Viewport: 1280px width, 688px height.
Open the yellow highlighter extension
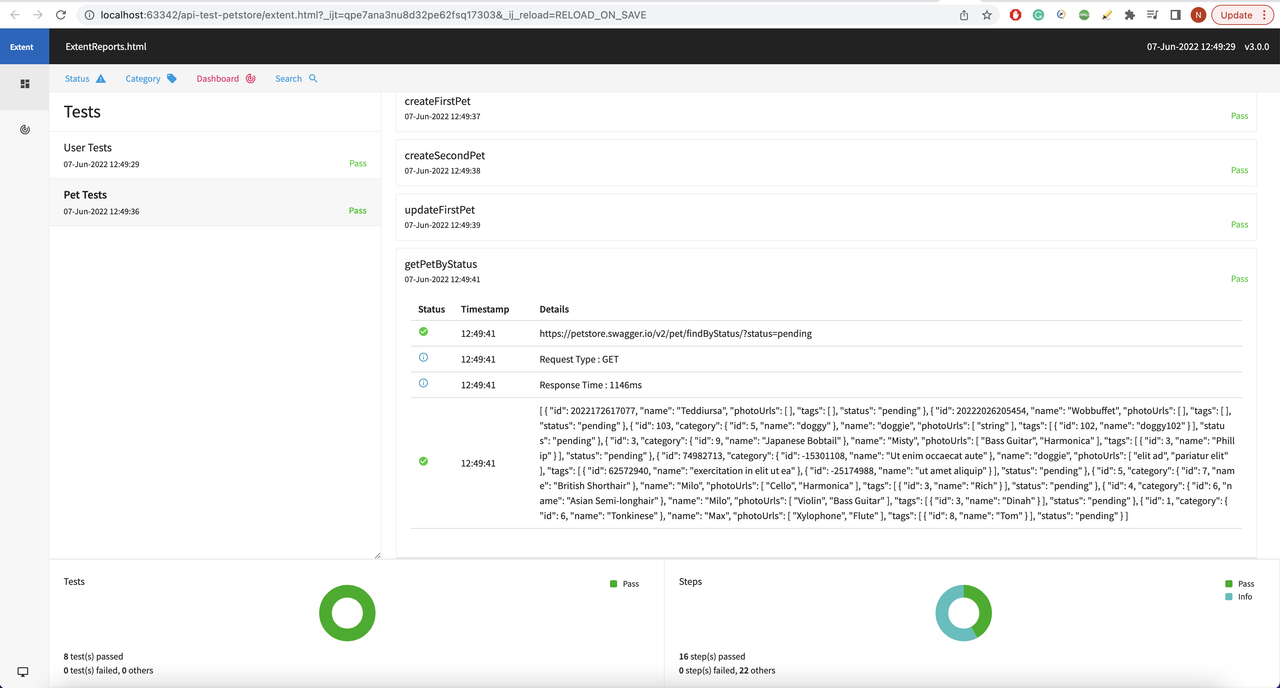point(1107,15)
